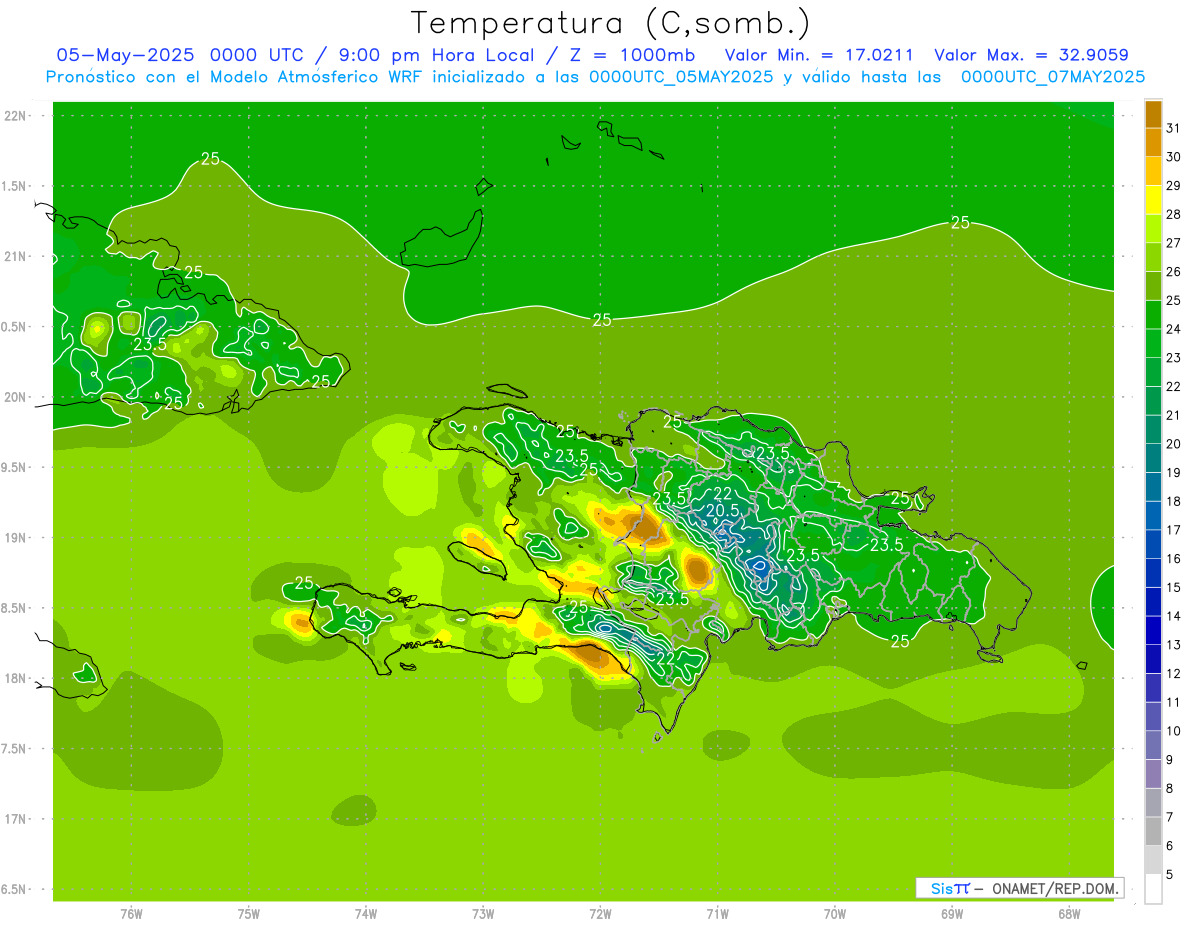Click the legend scale label '20'
Screen dimensions: 1200x927
1173,444
